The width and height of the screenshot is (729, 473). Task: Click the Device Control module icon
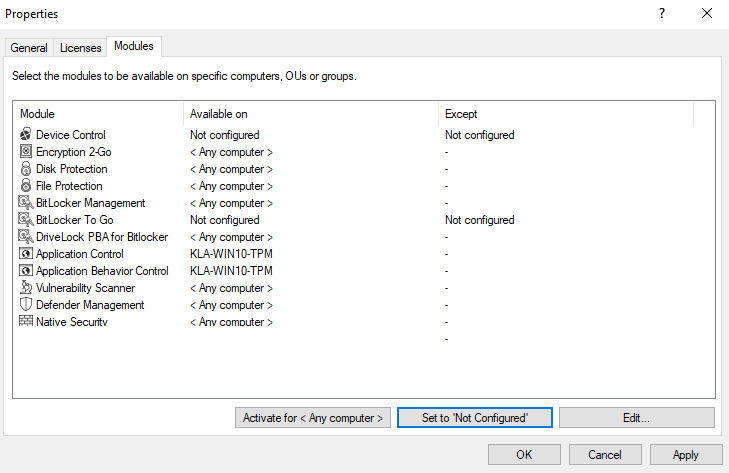click(x=26, y=135)
